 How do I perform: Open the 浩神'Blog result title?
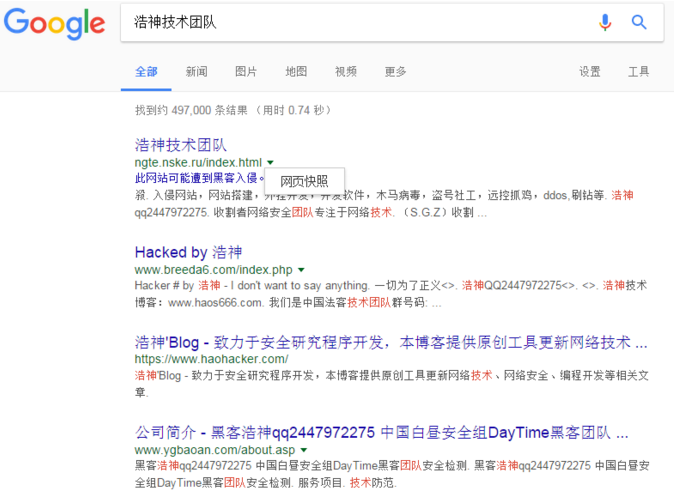tap(391, 342)
